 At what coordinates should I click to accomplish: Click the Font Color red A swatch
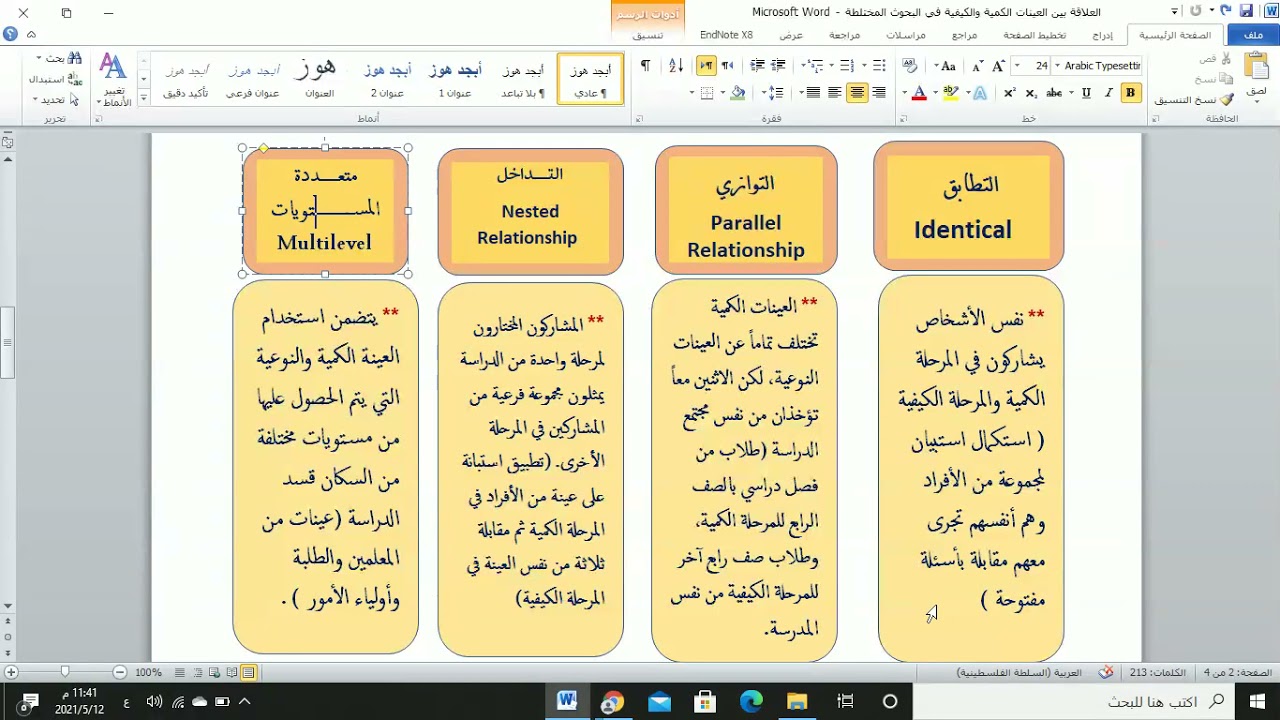tap(919, 93)
